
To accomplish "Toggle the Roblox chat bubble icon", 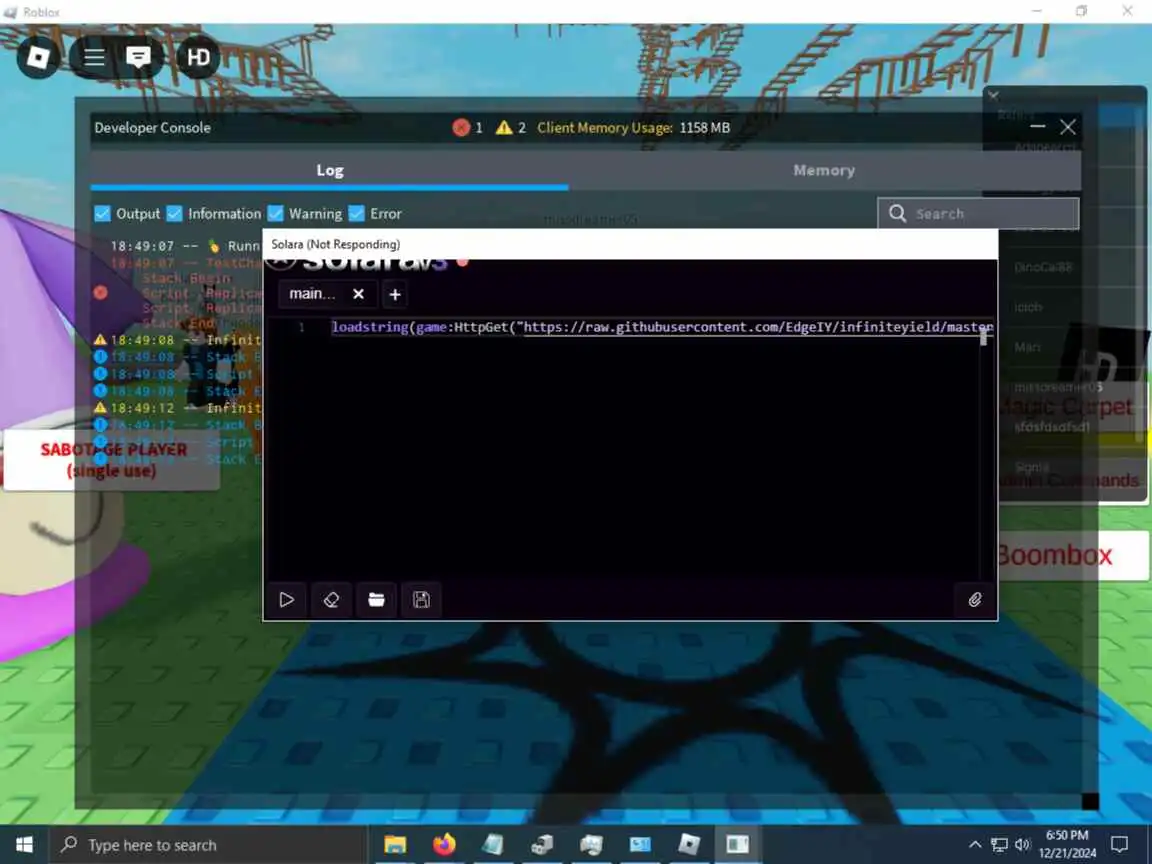I will 138,57.
